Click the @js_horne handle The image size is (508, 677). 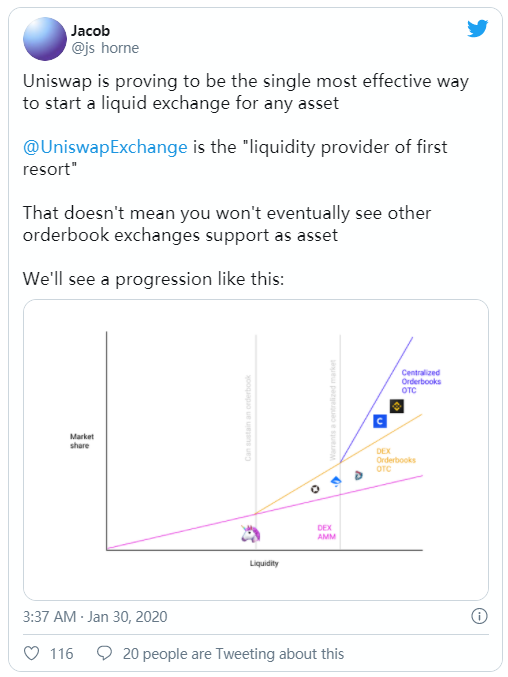105,47
